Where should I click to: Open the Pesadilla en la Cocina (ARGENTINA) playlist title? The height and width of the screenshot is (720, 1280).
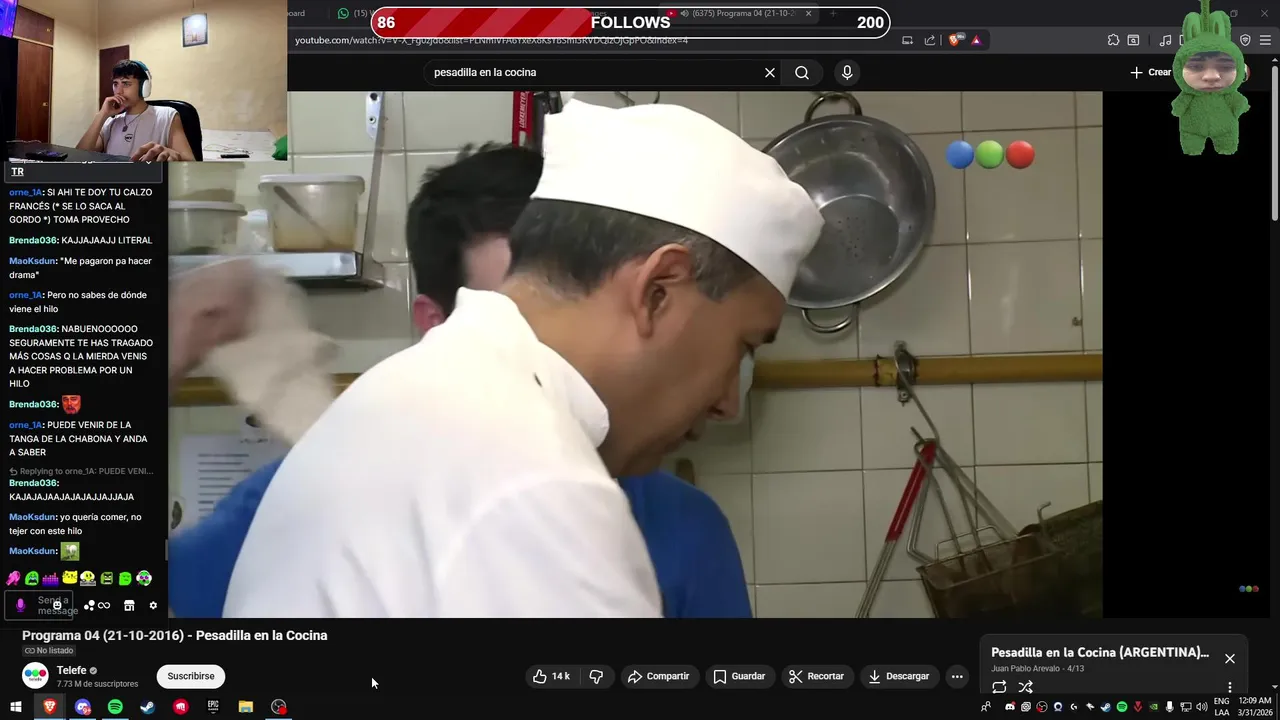click(1100, 653)
